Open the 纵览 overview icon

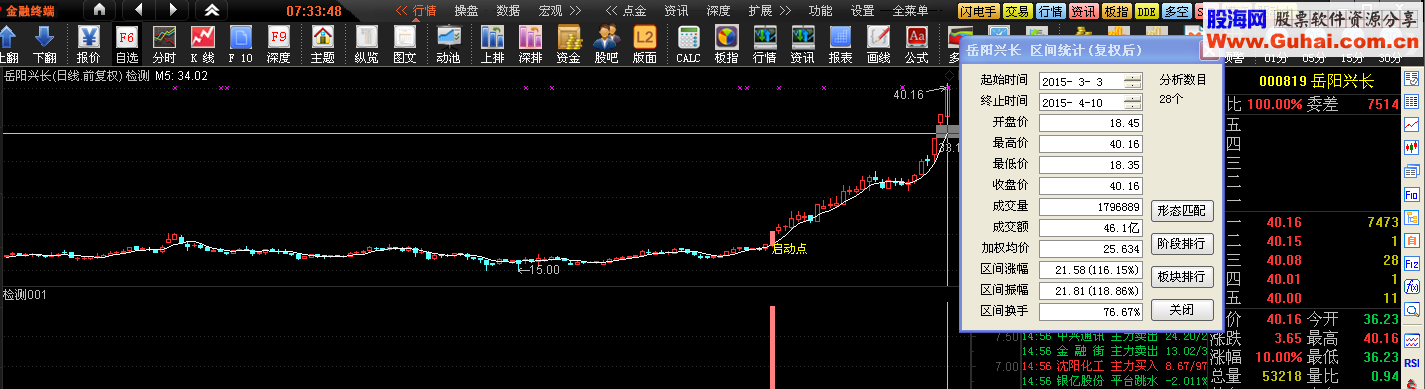[366, 38]
